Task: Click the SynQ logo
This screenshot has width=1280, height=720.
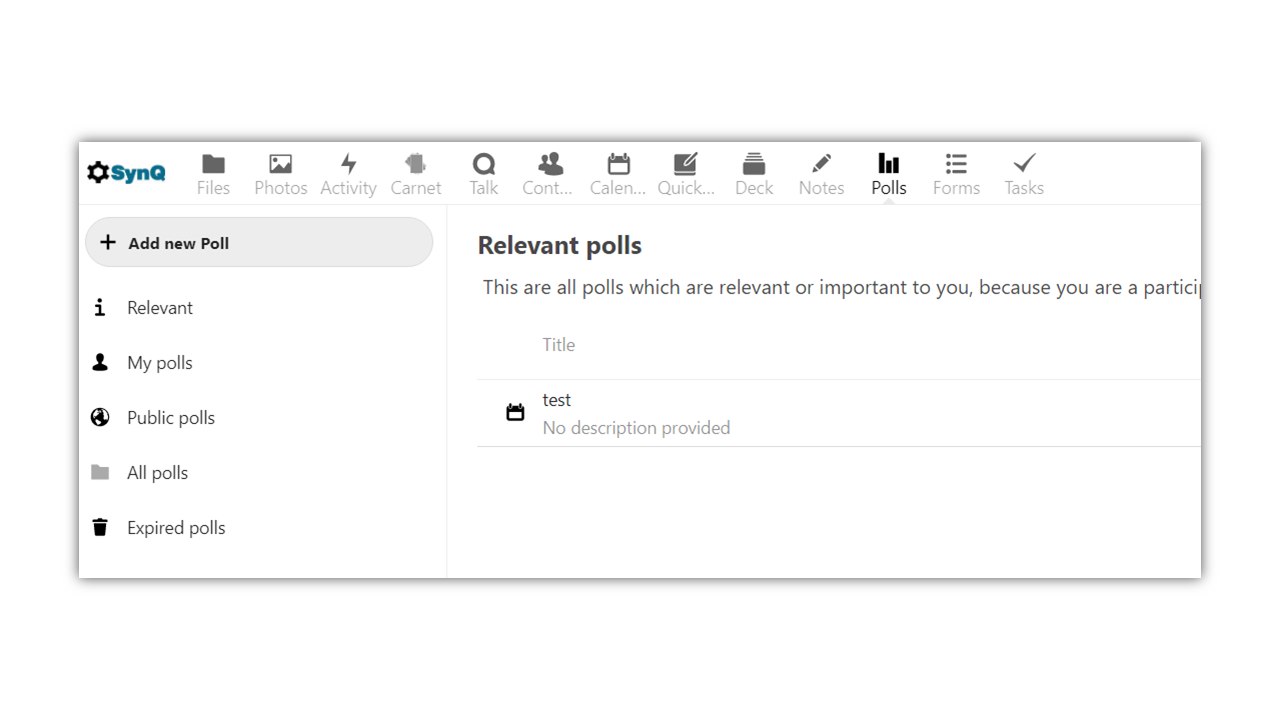Action: [126, 173]
